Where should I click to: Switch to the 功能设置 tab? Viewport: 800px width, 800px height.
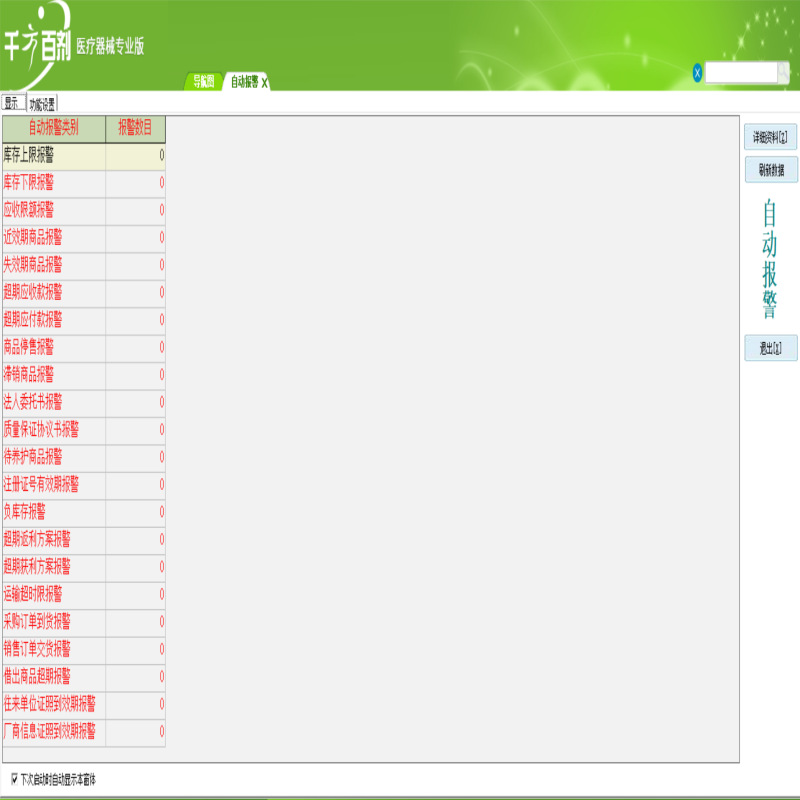click(x=42, y=100)
